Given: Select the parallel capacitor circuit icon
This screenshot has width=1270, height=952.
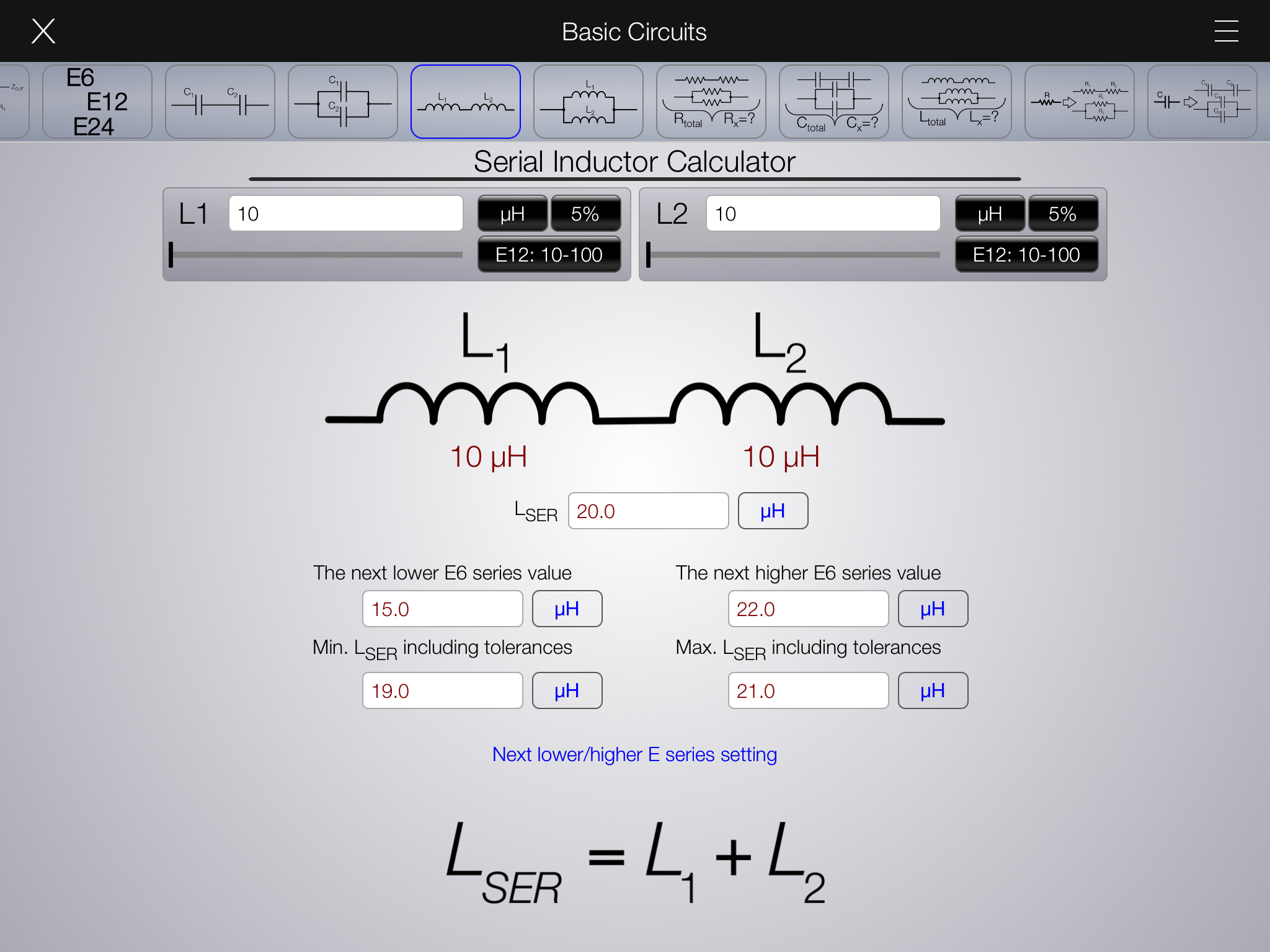Looking at the screenshot, I should (x=342, y=102).
